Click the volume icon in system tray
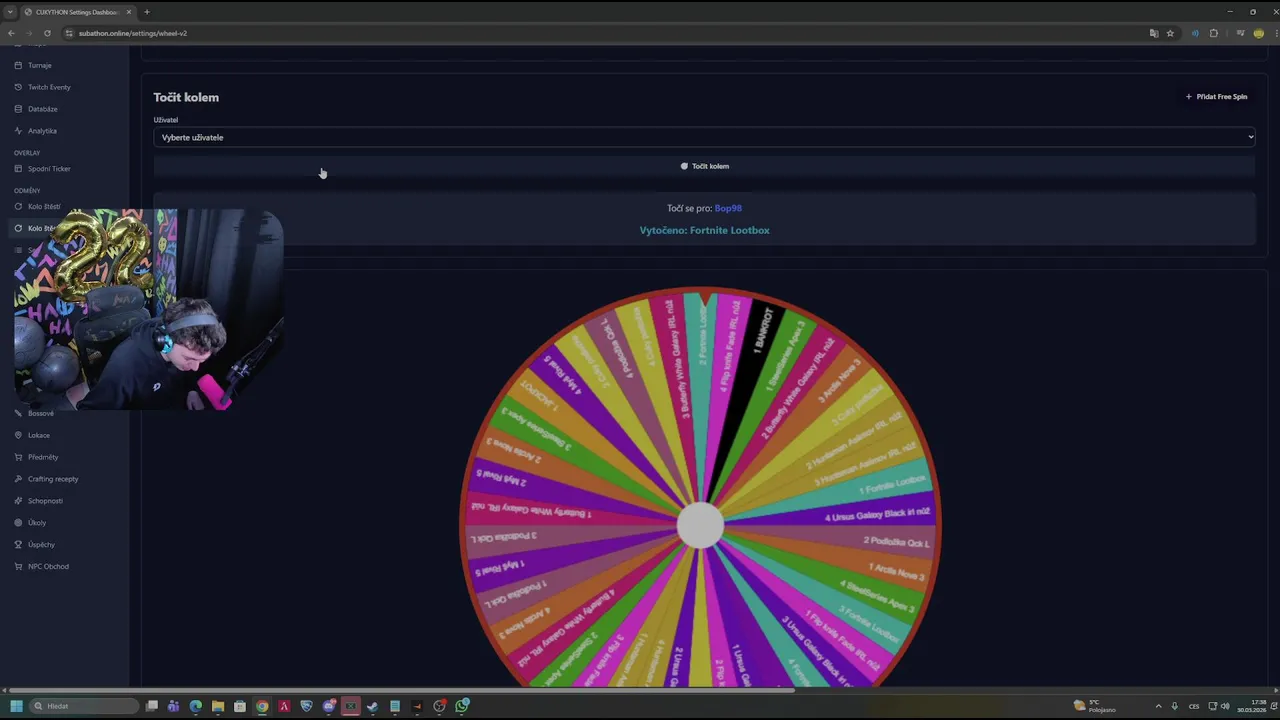1280x720 pixels. click(x=1225, y=706)
